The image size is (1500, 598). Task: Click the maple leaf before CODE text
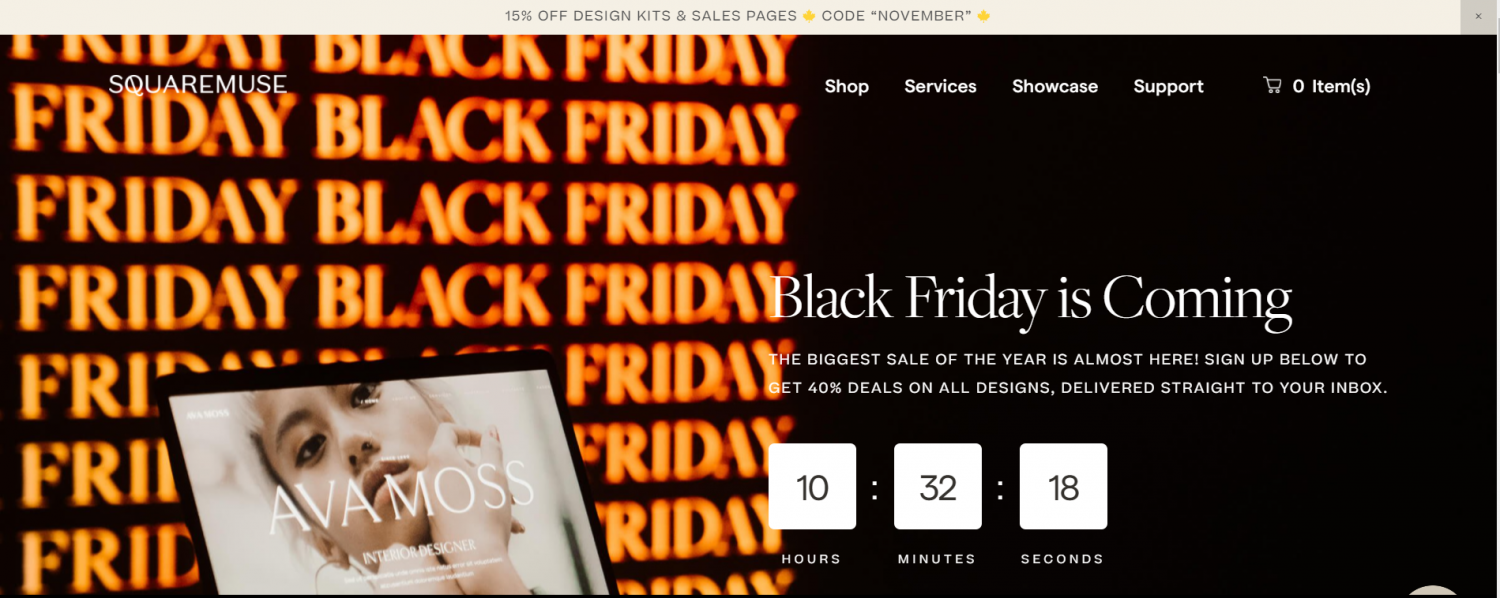(x=809, y=16)
